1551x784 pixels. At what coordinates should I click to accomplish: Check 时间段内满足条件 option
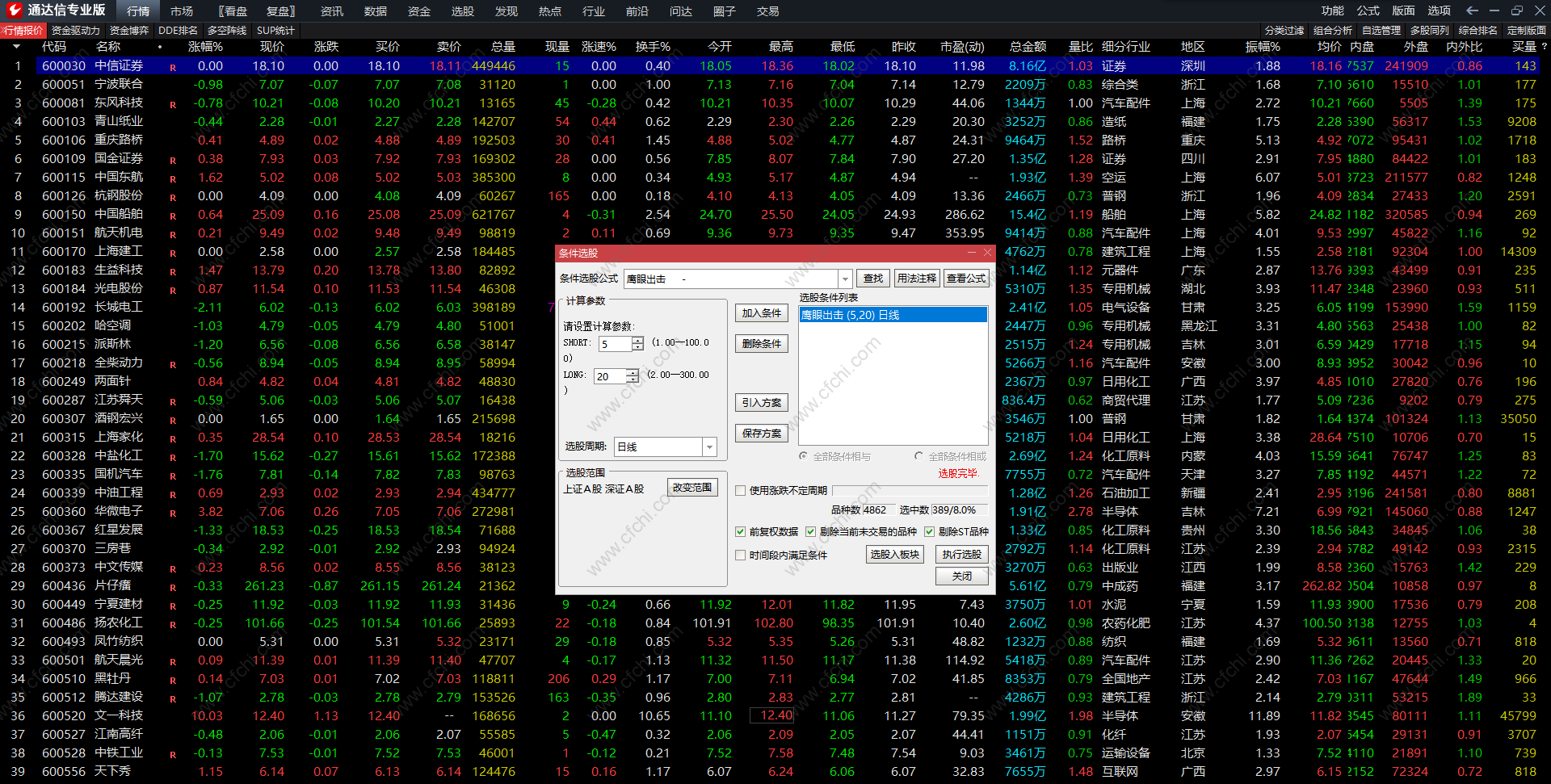[740, 555]
